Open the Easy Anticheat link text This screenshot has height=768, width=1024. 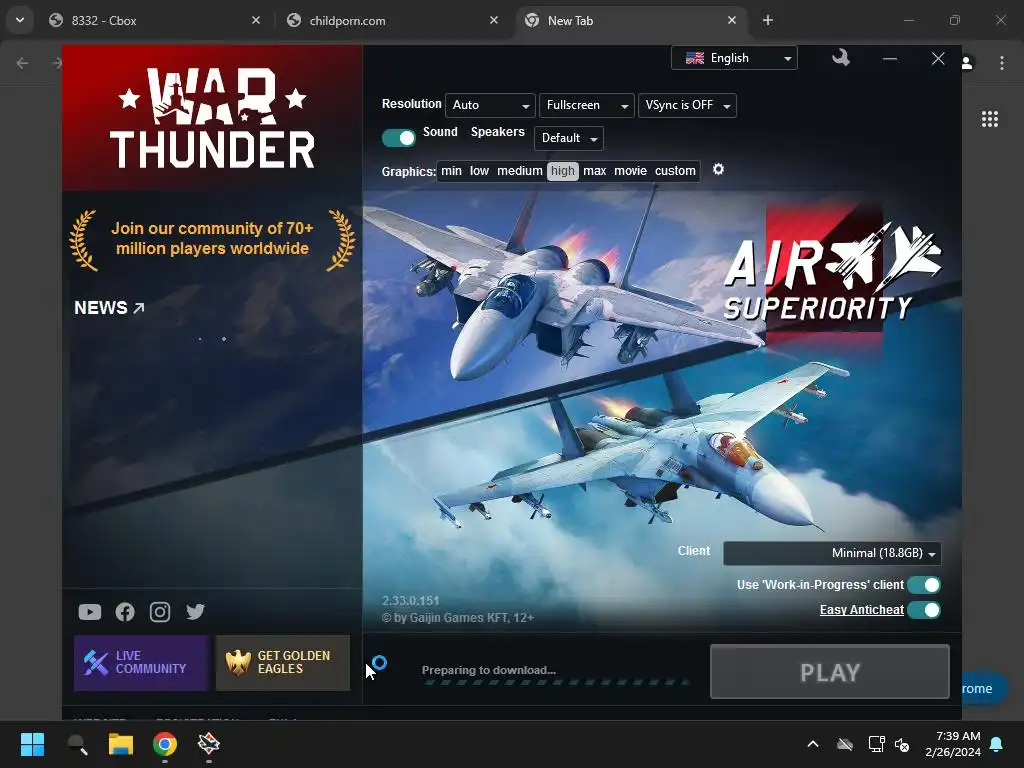[x=861, y=610]
